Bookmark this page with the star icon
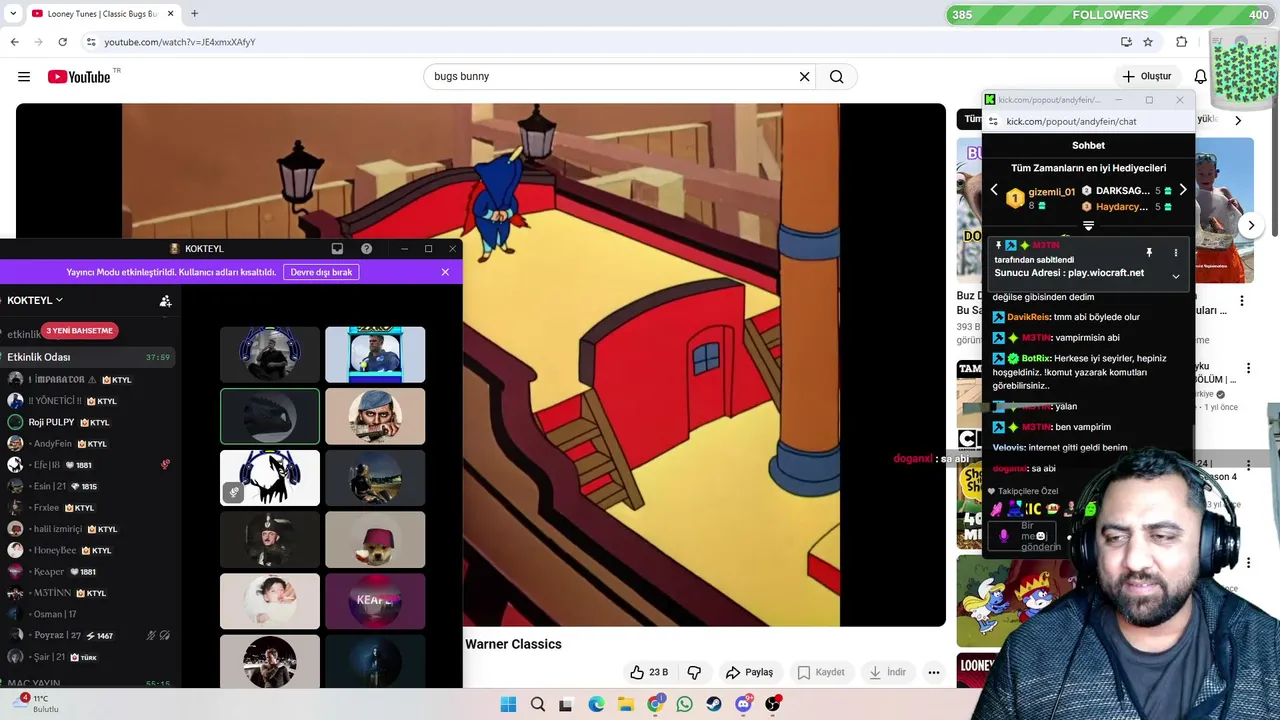The image size is (1280, 720). [x=1148, y=42]
